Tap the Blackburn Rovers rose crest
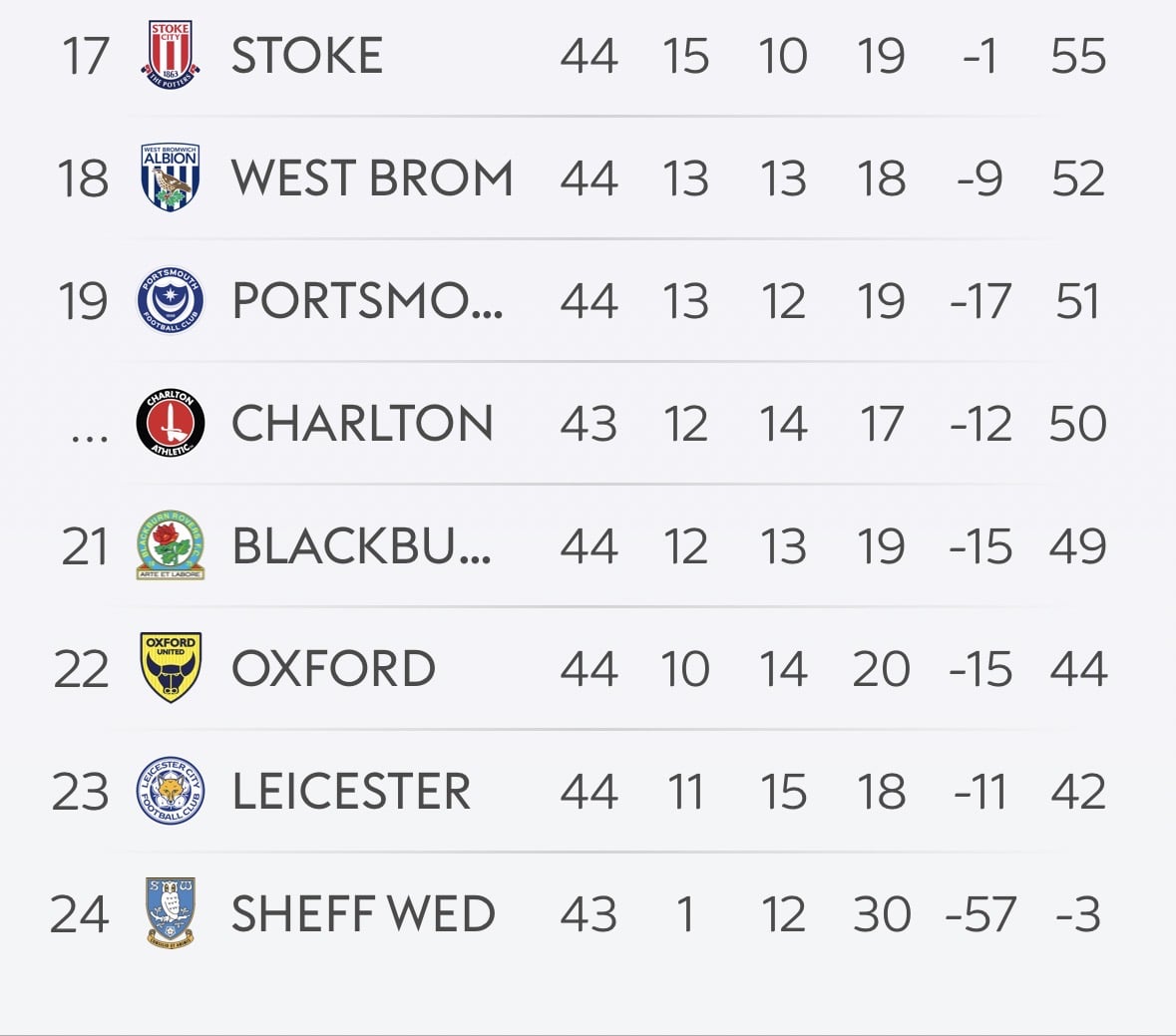Screen dimensions: 1176x1036 coord(171,545)
